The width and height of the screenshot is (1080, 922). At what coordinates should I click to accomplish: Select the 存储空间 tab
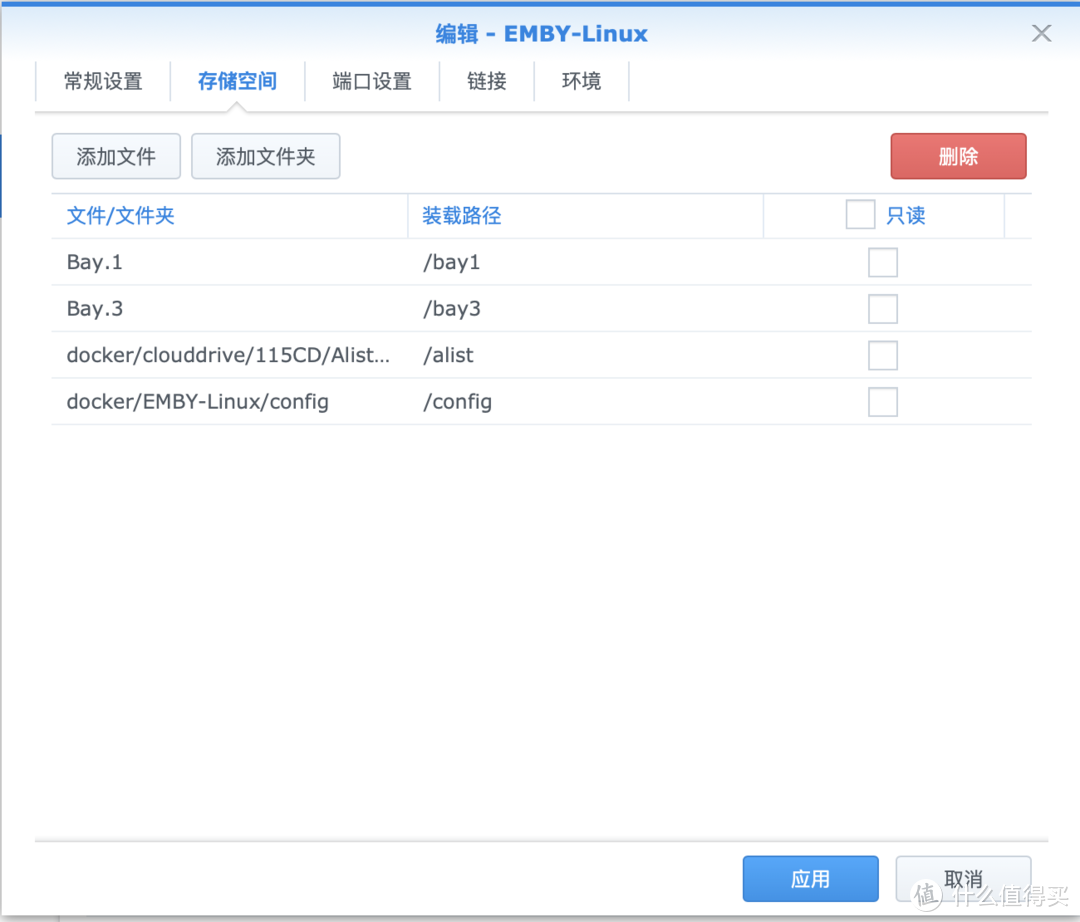click(236, 81)
